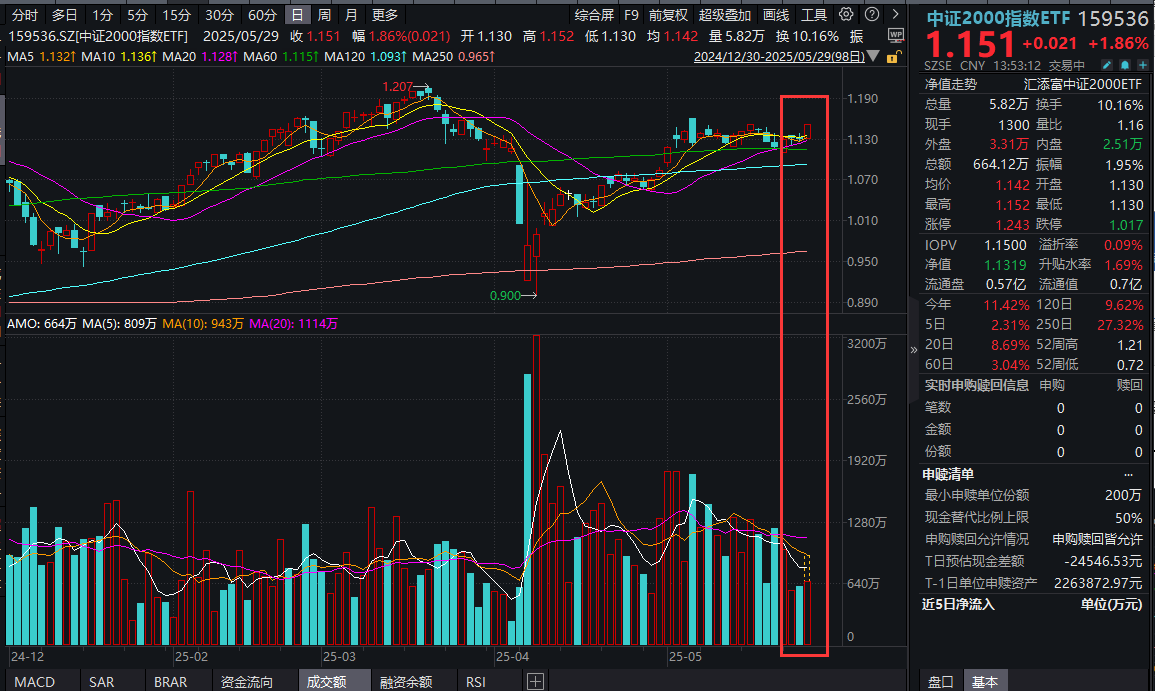Add to watchlist with the plus icon
The width and height of the screenshot is (1155, 691).
[x=1142, y=65]
